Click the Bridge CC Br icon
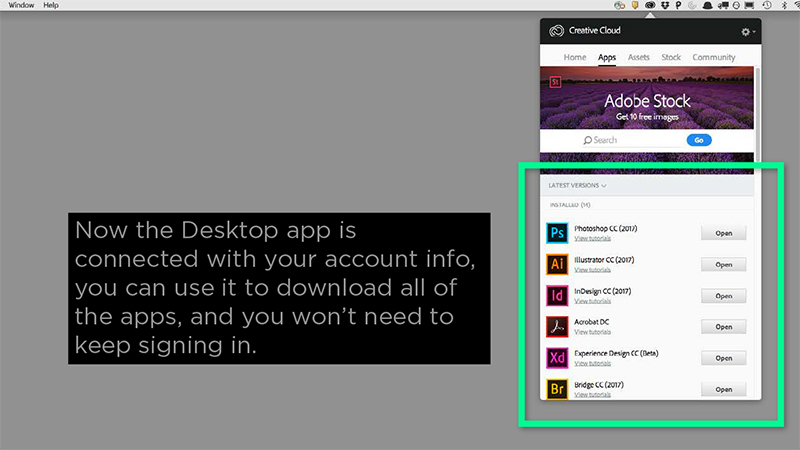Viewport: 800px width, 450px height. tap(557, 389)
